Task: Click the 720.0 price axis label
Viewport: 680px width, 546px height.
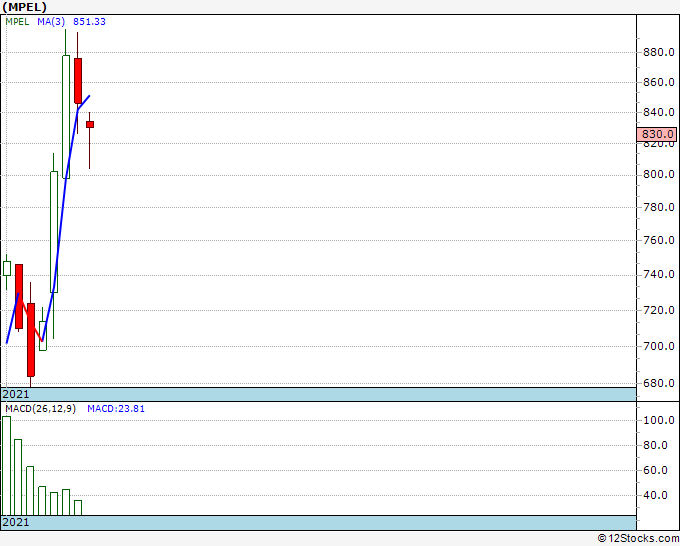Action: pos(659,310)
